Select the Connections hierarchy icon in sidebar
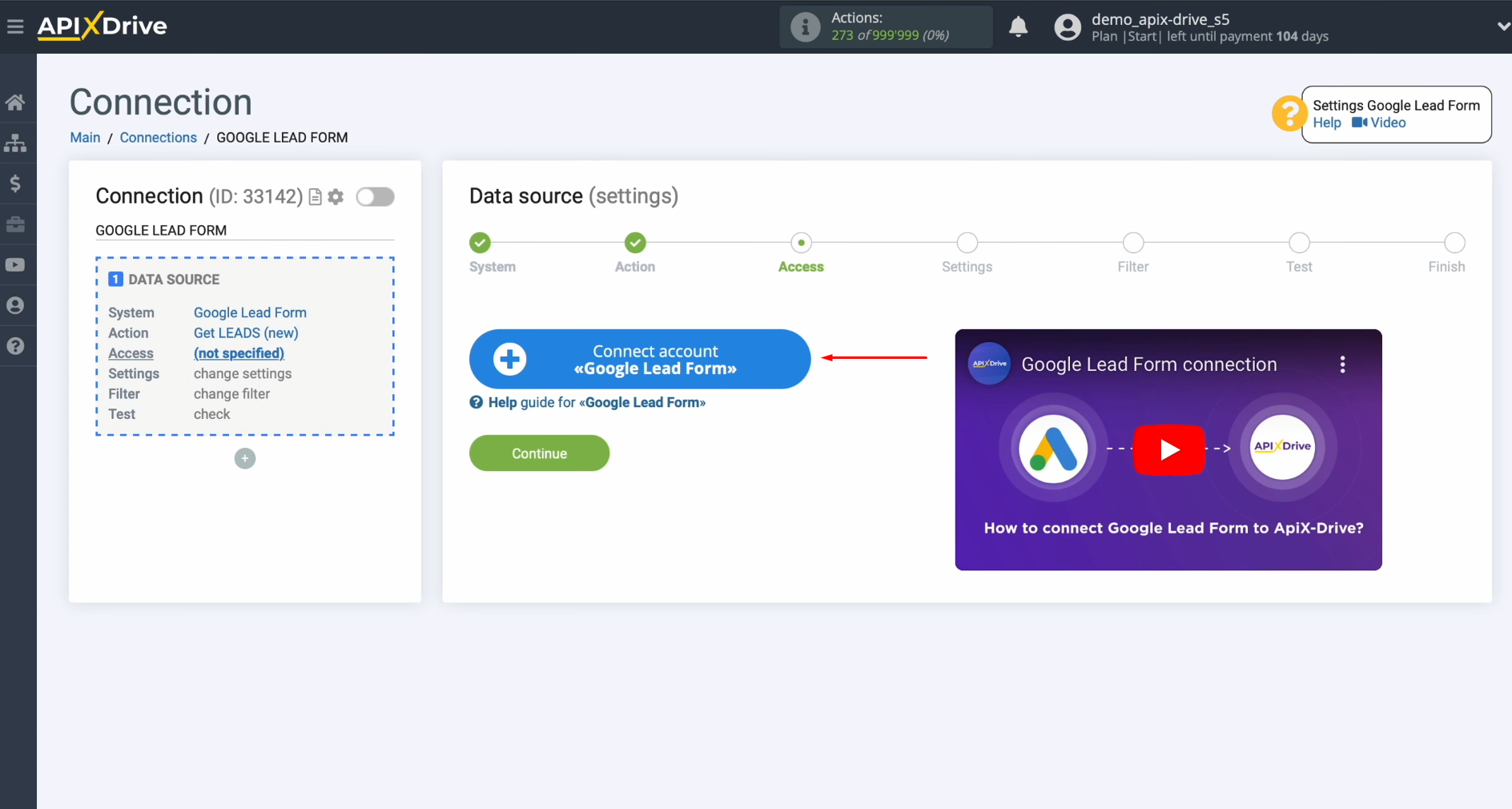Viewport: 1512px width, 809px height. click(16, 143)
